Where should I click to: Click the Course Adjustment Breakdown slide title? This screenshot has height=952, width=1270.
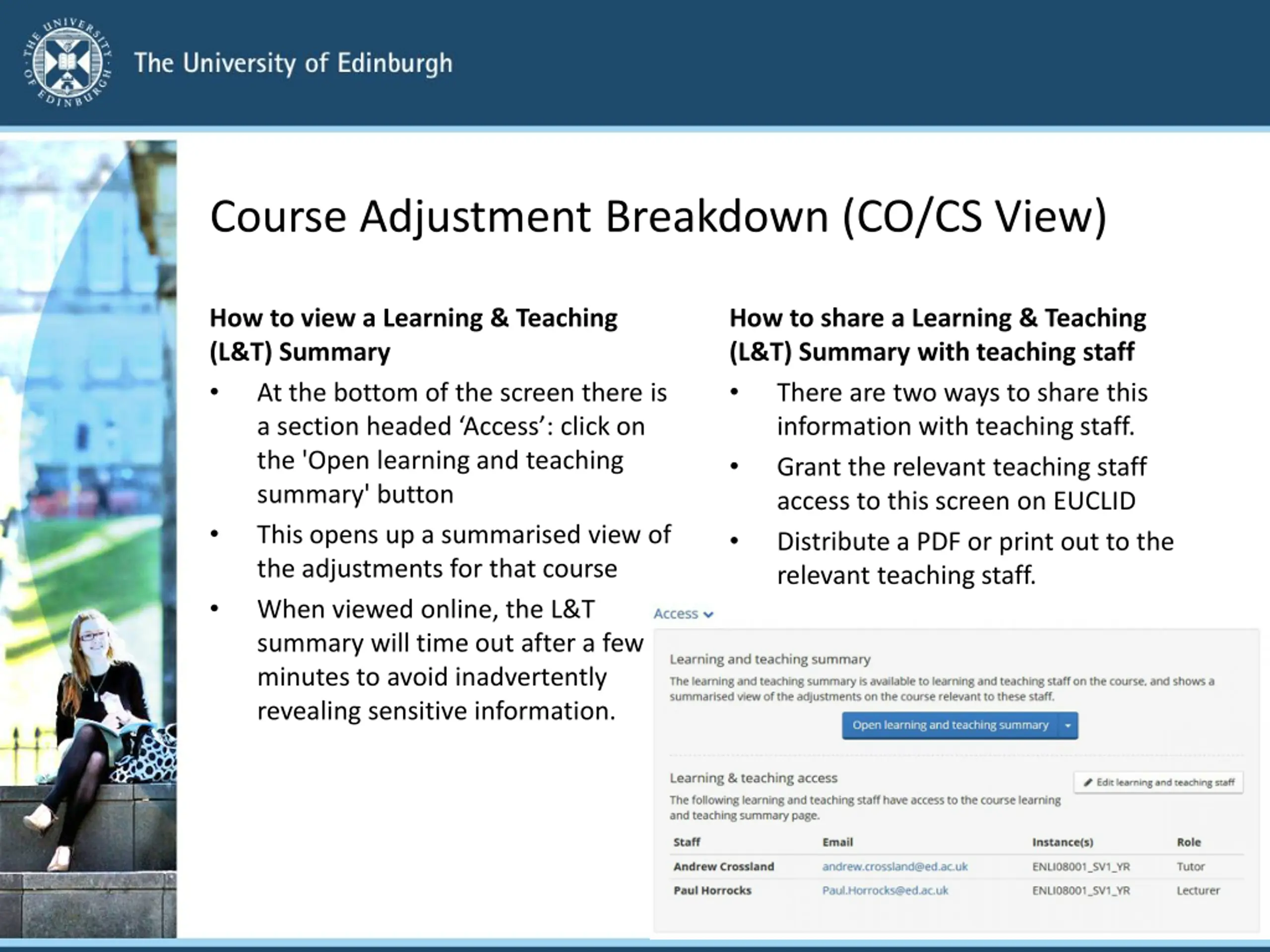click(x=658, y=217)
